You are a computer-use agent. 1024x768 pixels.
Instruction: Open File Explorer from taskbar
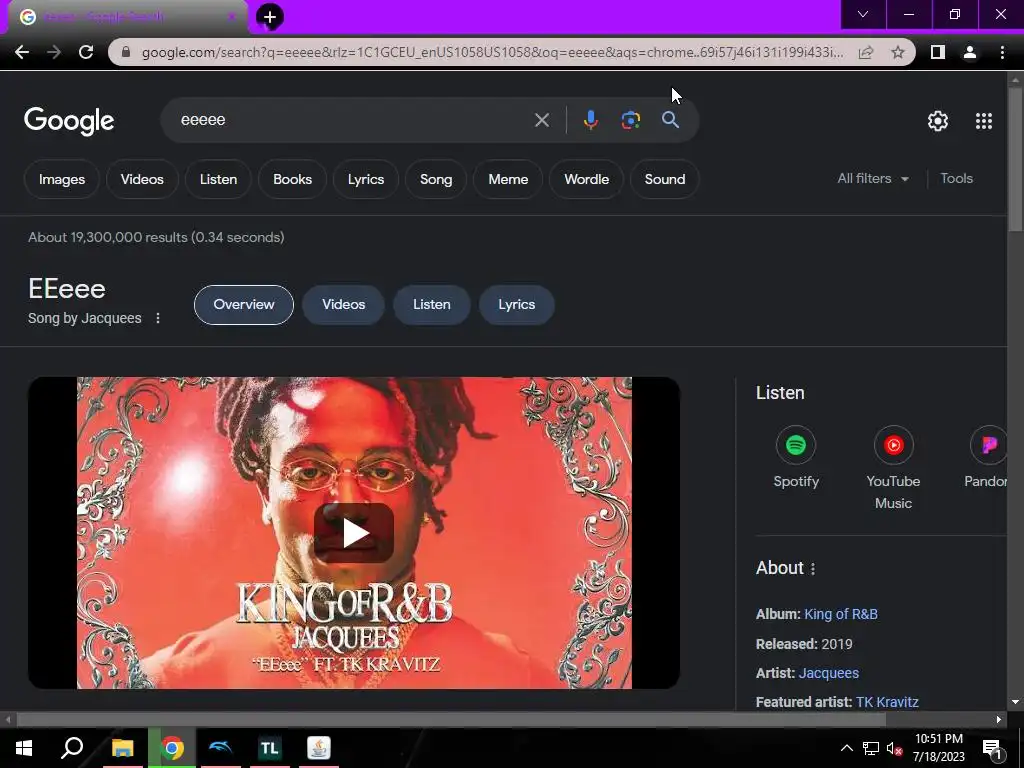click(x=122, y=748)
